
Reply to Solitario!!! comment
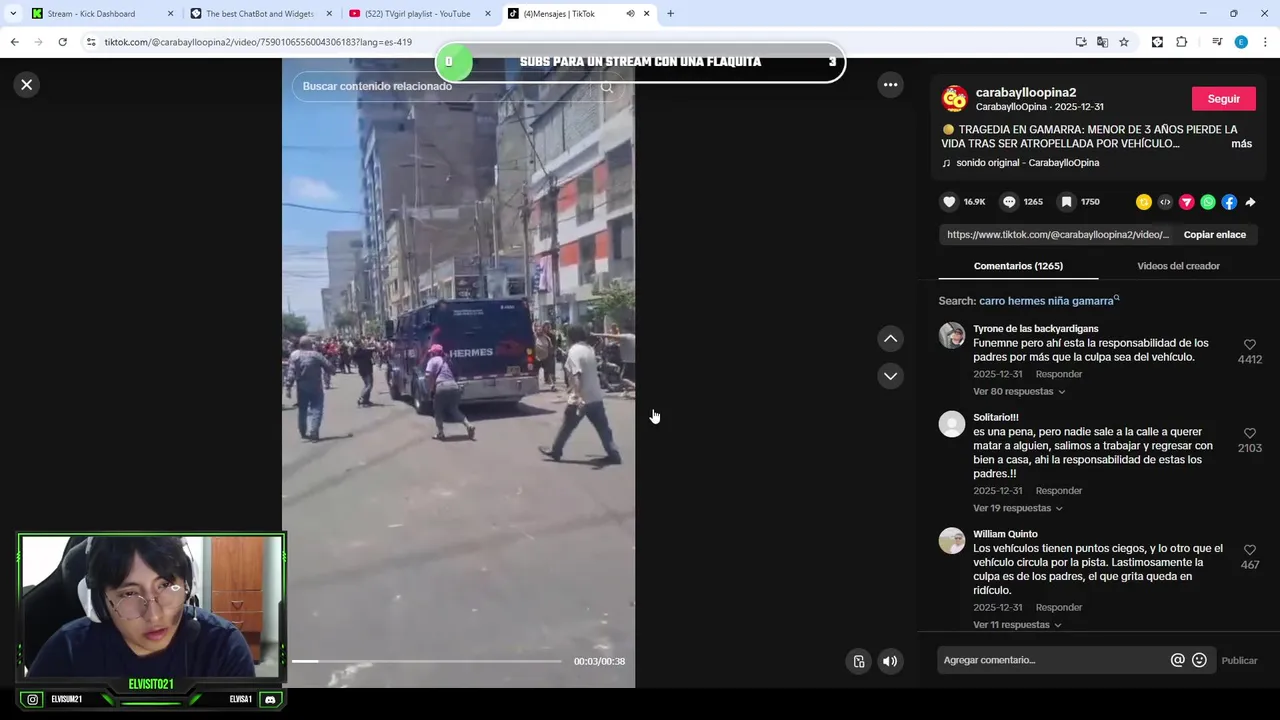tap(1059, 491)
